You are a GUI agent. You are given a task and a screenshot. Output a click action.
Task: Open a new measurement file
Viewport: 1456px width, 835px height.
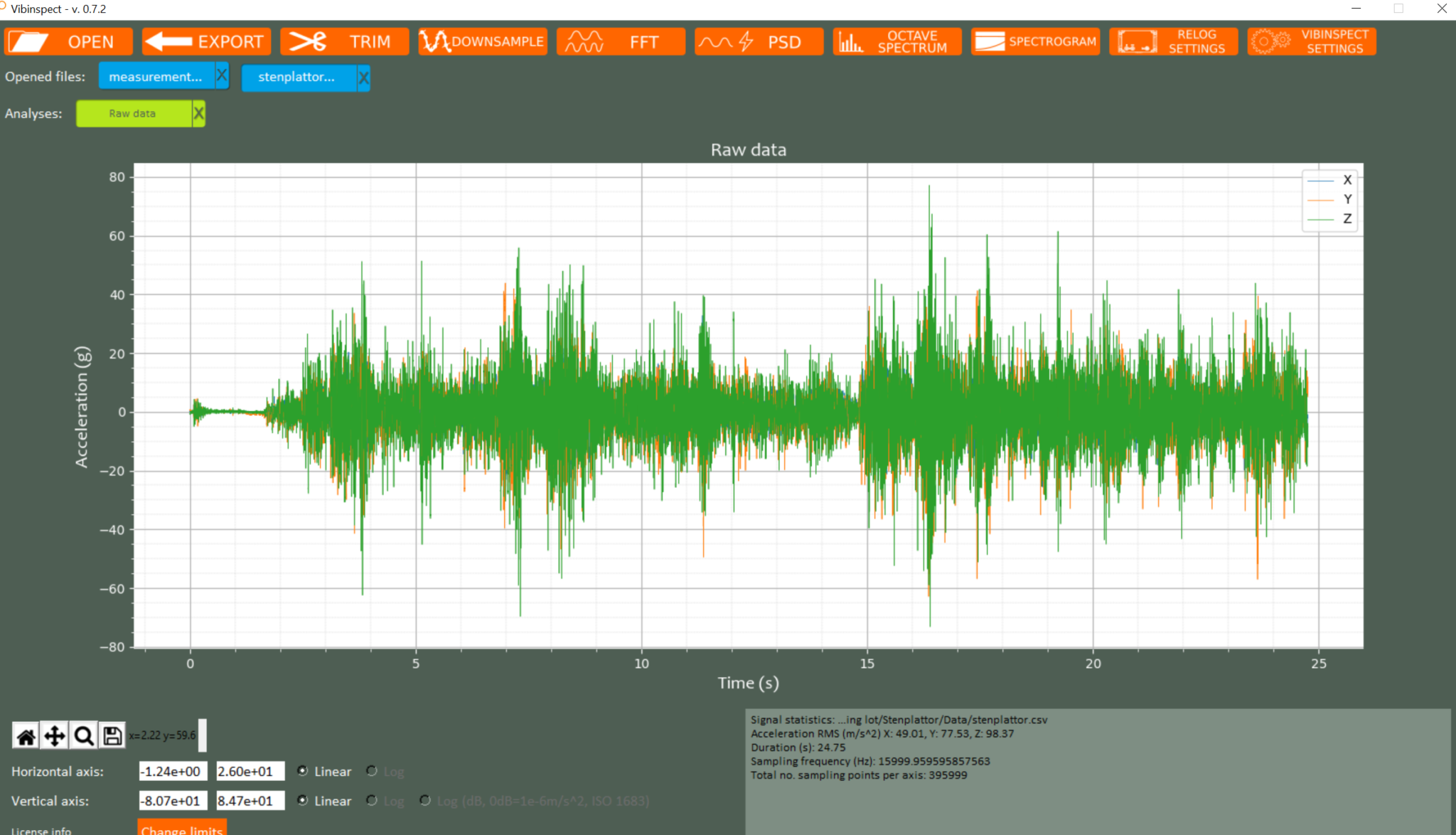tap(68, 41)
